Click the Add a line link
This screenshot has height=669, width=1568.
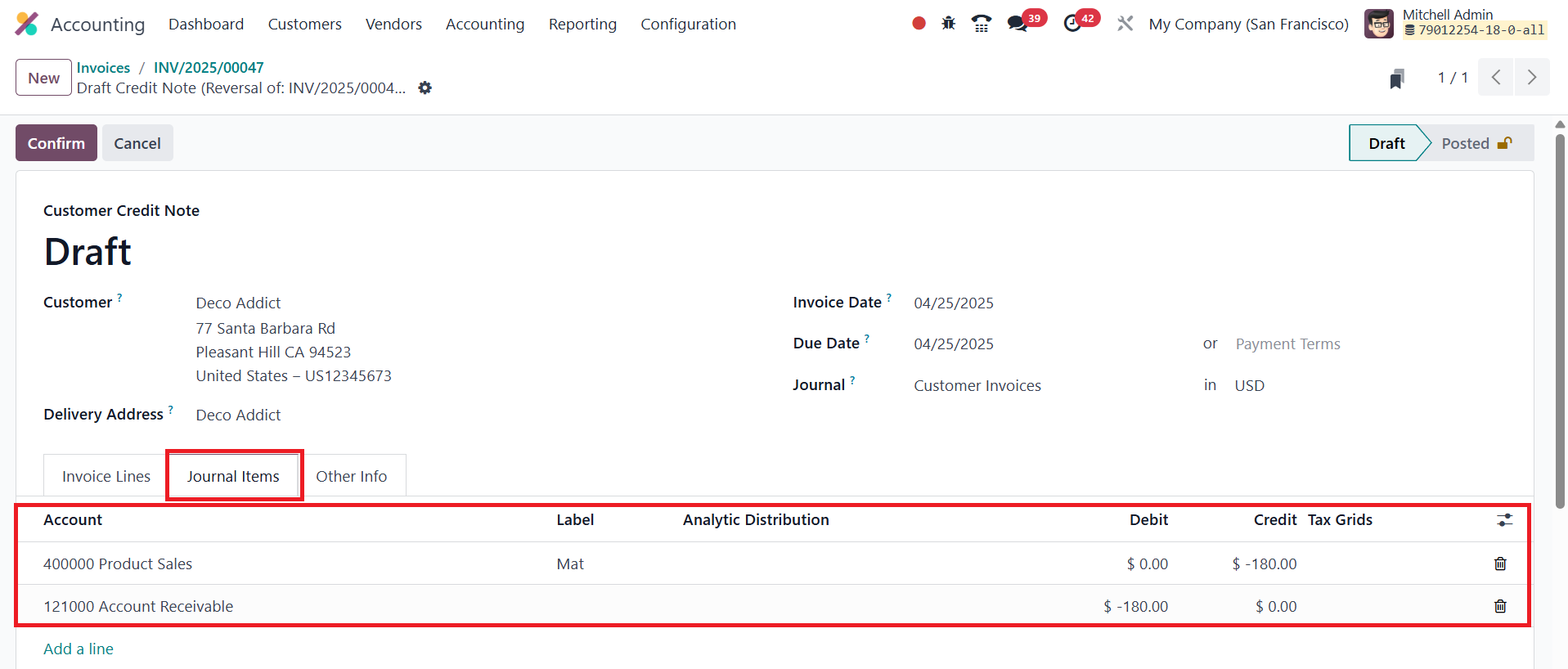tap(79, 649)
